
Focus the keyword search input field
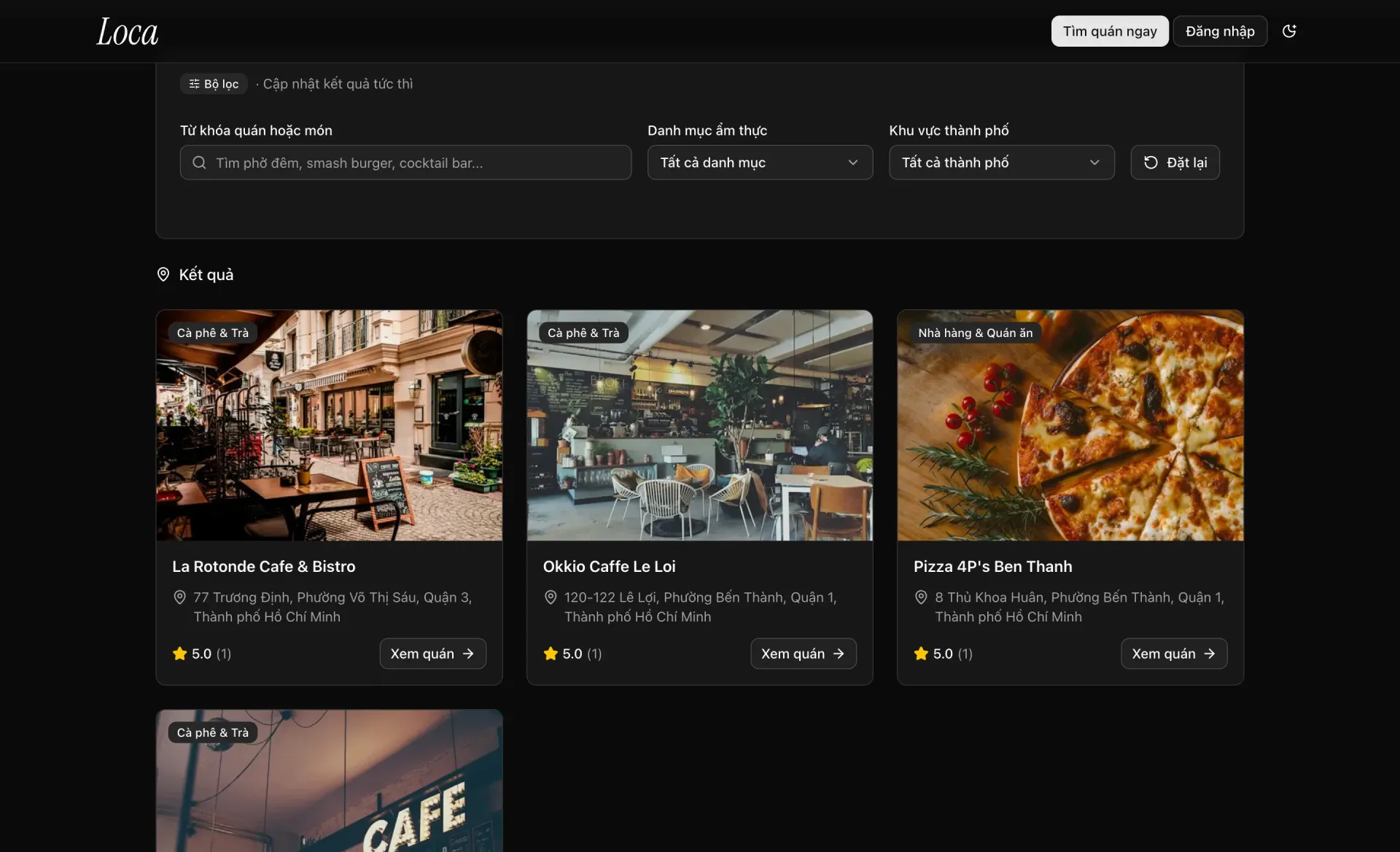pos(405,162)
